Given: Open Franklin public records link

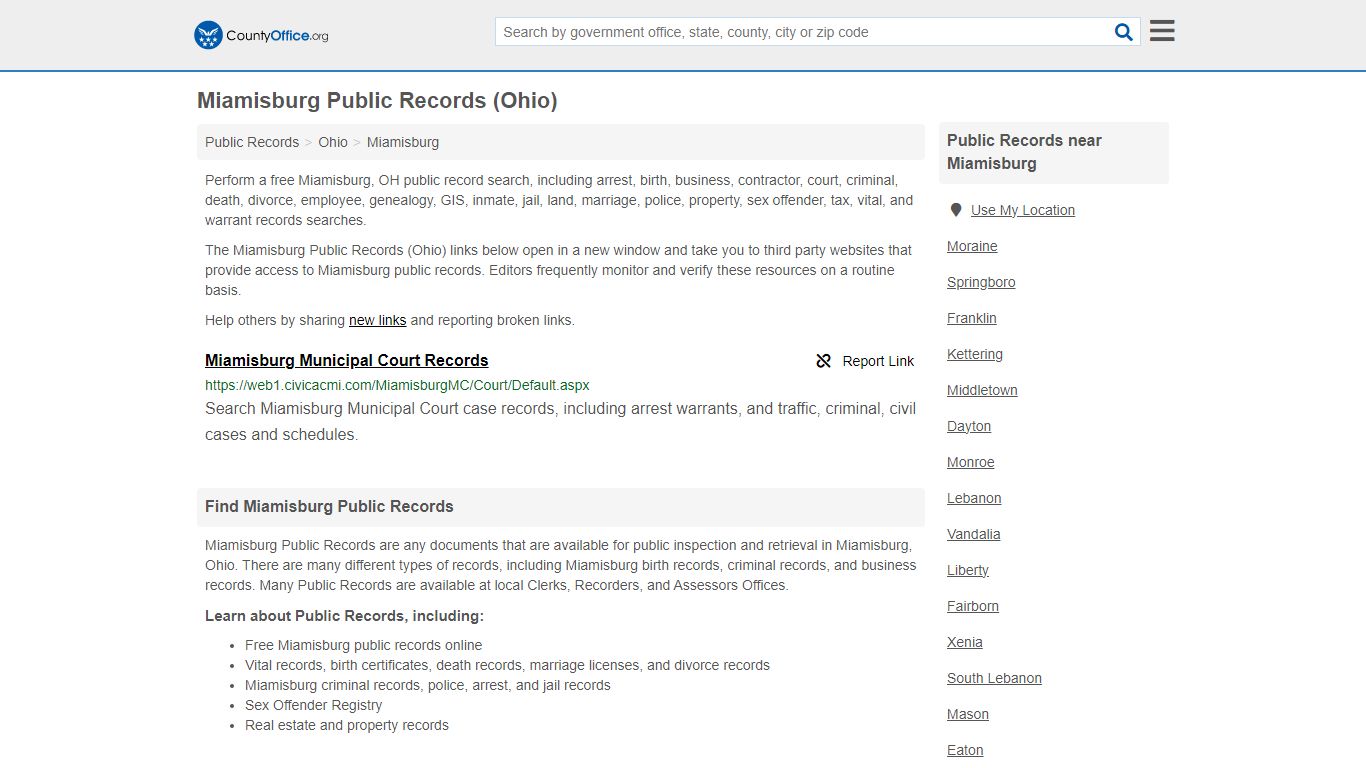Looking at the screenshot, I should pyautogui.click(x=972, y=318).
